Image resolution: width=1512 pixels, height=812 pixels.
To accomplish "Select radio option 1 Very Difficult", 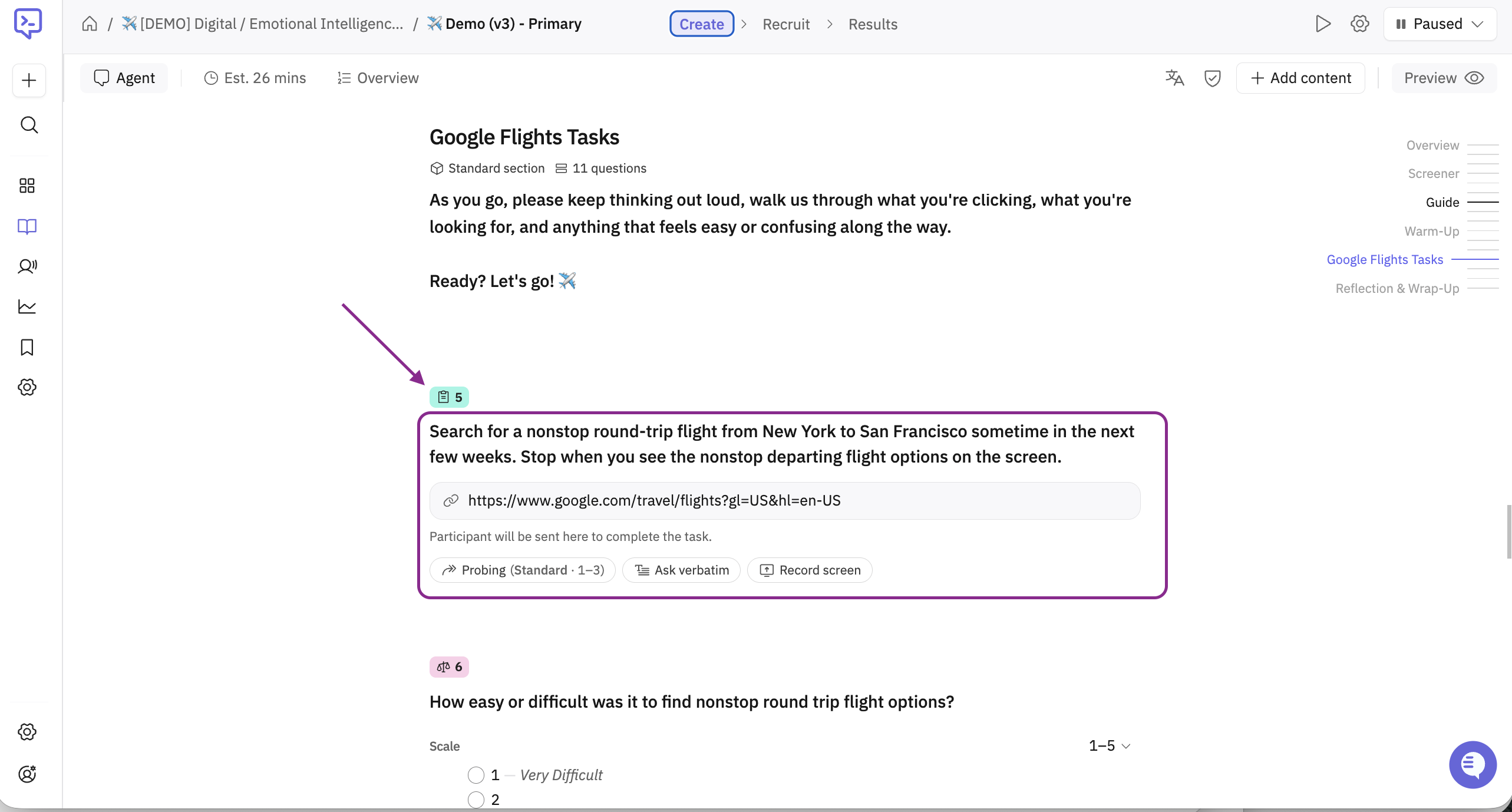I will tap(476, 775).
